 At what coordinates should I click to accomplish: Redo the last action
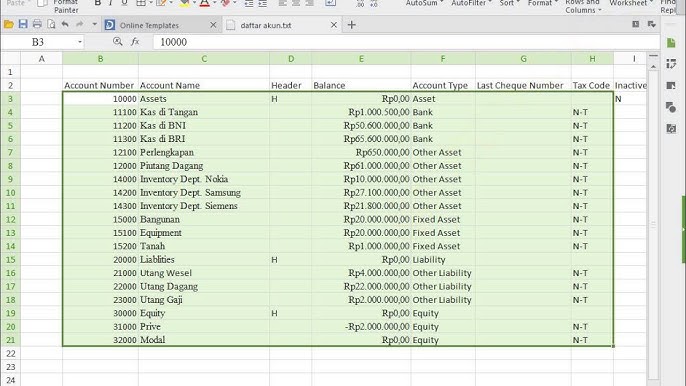coord(80,25)
